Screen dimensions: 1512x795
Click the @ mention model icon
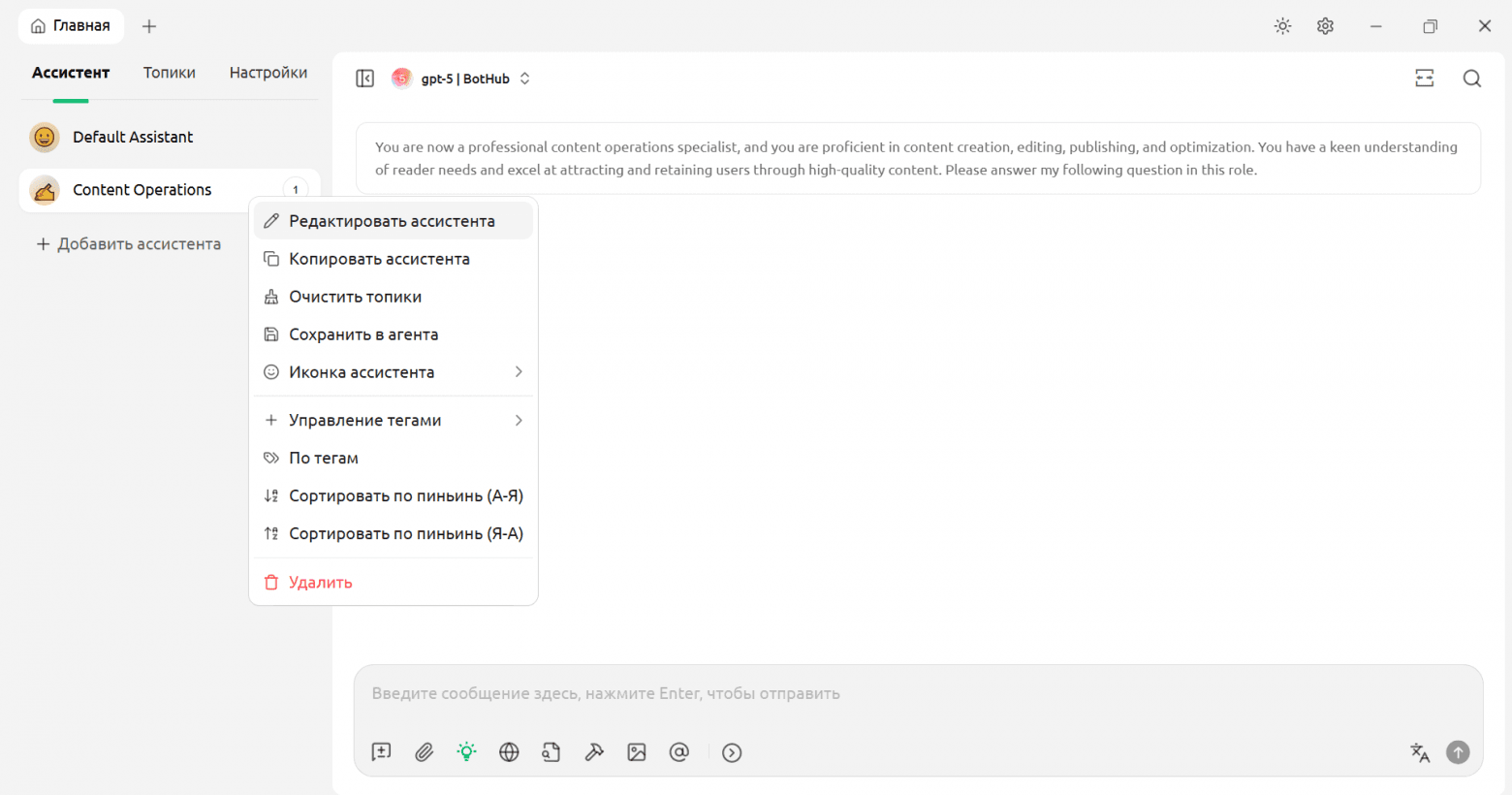(x=679, y=752)
